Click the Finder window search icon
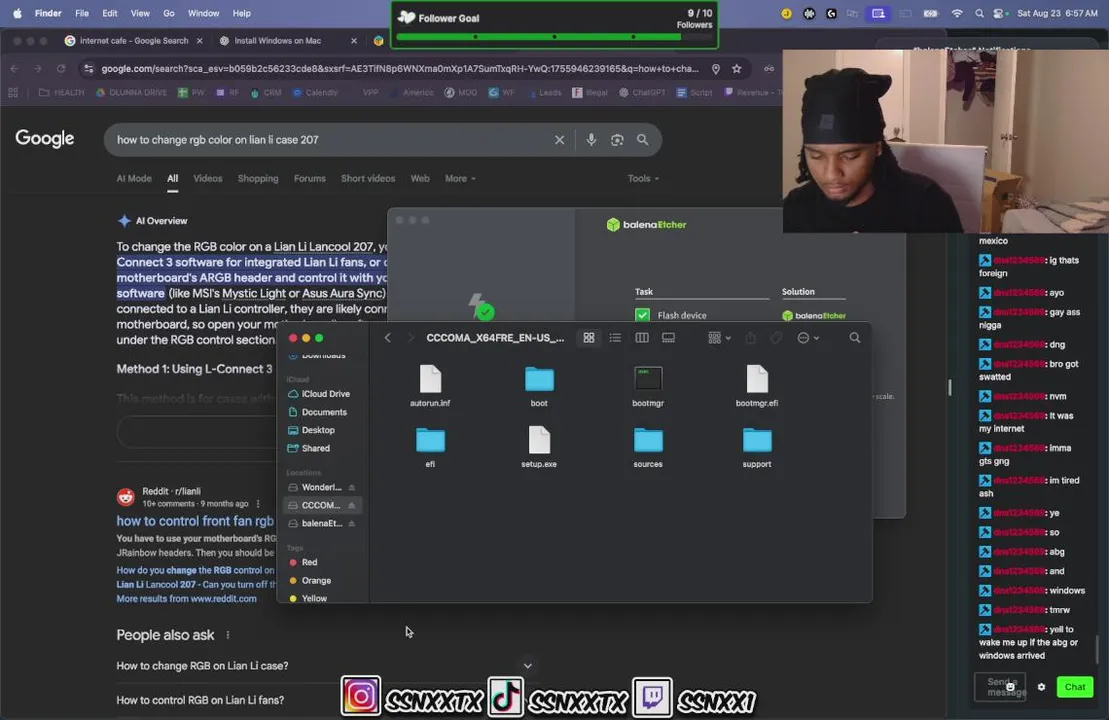This screenshot has height=720, width=1109. pyautogui.click(x=854, y=338)
